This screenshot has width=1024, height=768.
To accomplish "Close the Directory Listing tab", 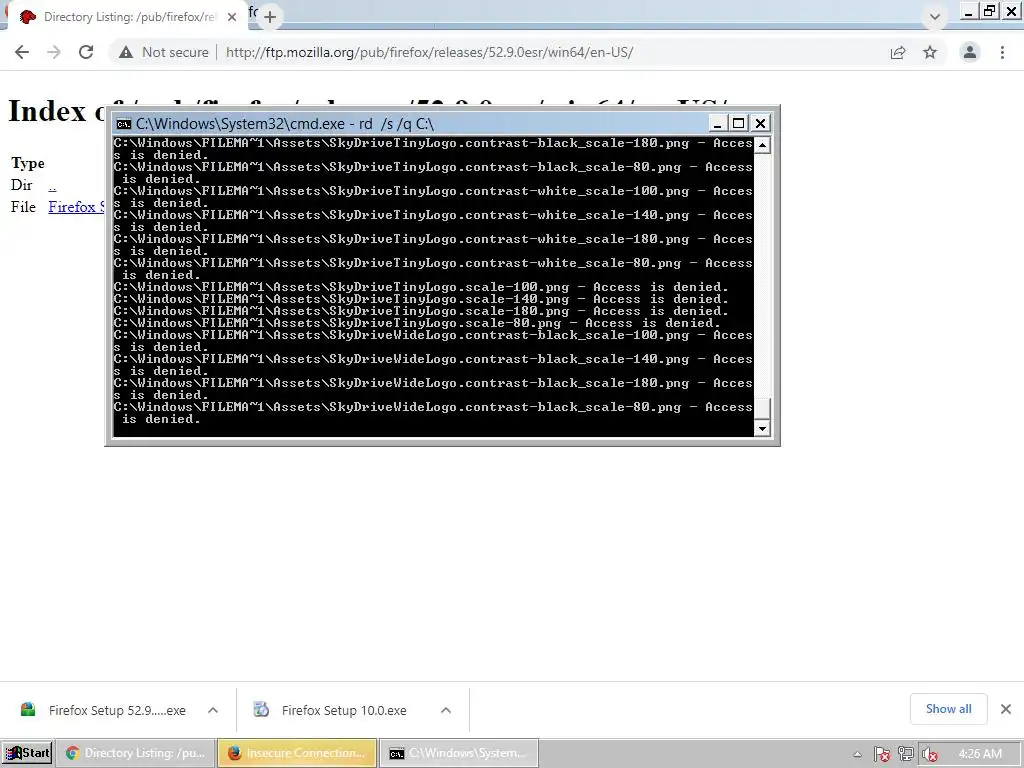I will pos(232,17).
